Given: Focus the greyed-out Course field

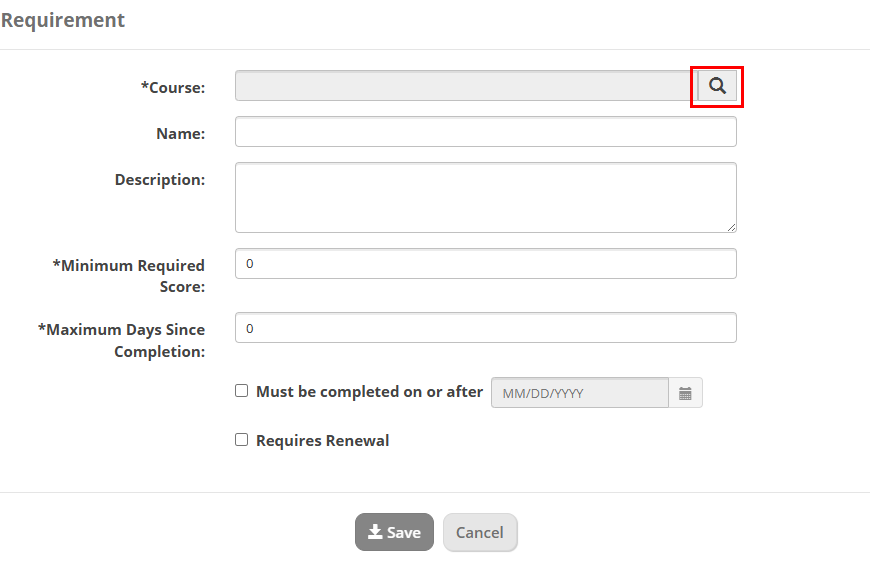Looking at the screenshot, I should pyautogui.click(x=466, y=86).
